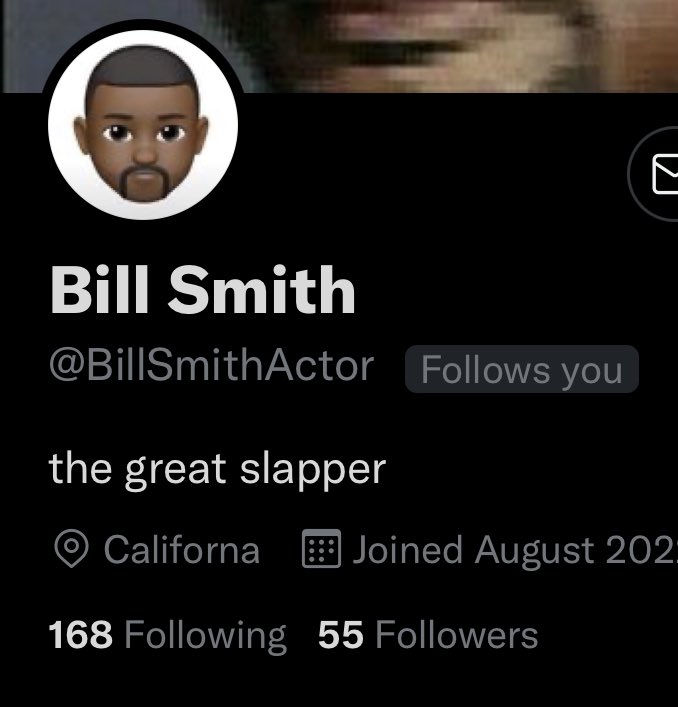Click the calendar icon beside Joined date
The width and height of the screenshot is (678, 707).
tap(321, 548)
